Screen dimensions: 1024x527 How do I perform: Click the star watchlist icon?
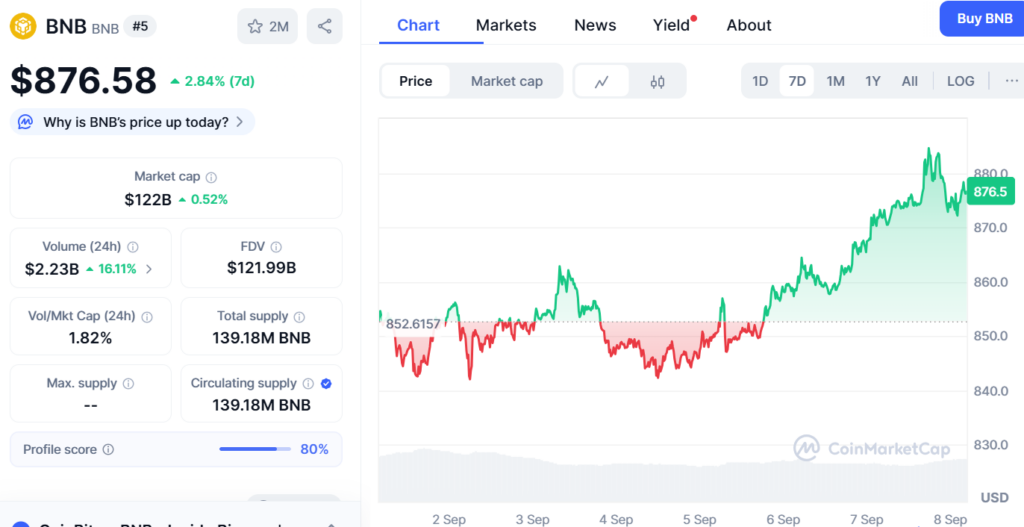click(257, 27)
